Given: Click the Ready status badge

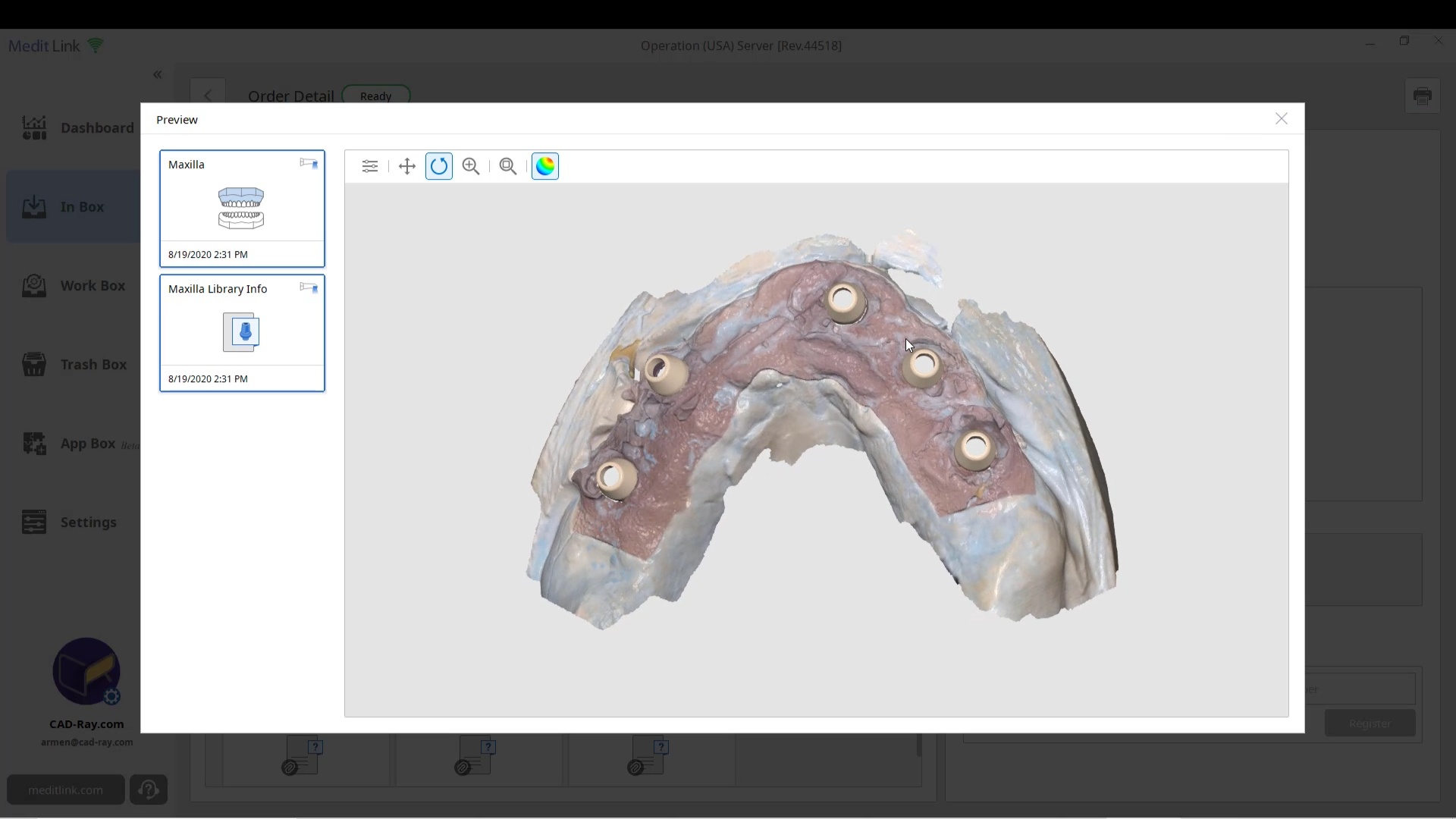Looking at the screenshot, I should pos(376,96).
